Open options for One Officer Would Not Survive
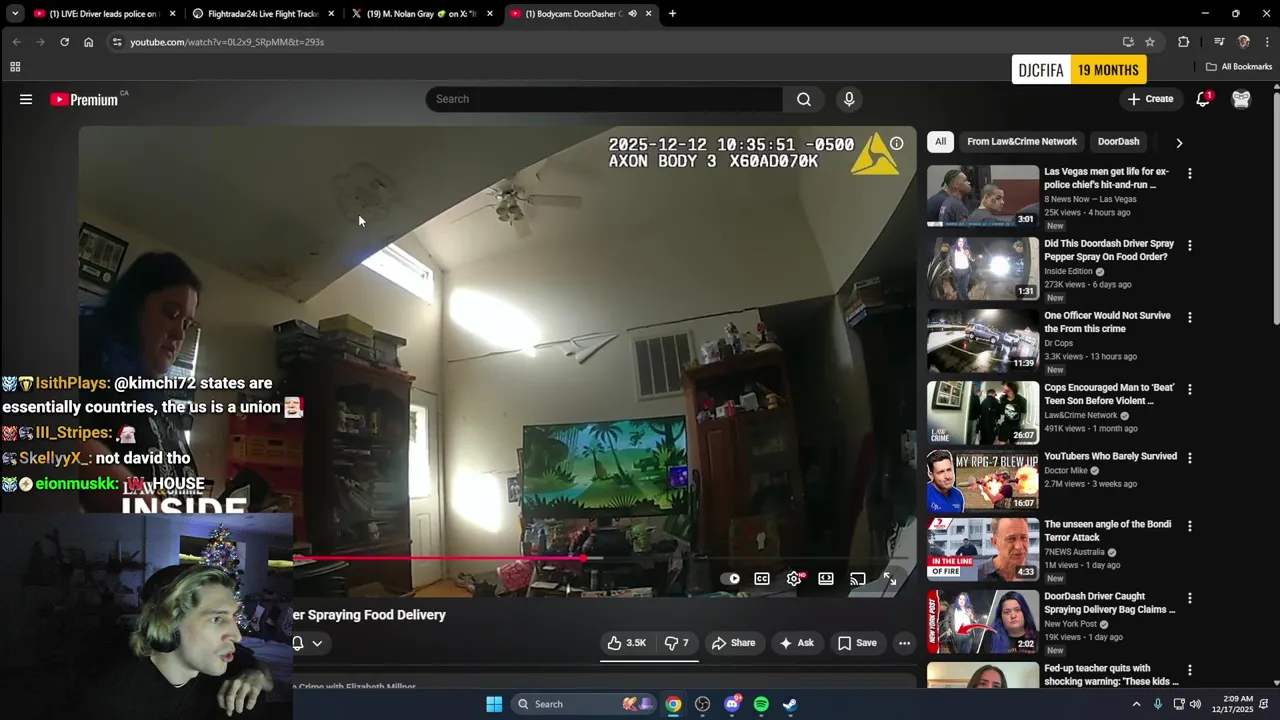This screenshot has width=1280, height=720. [x=1189, y=318]
